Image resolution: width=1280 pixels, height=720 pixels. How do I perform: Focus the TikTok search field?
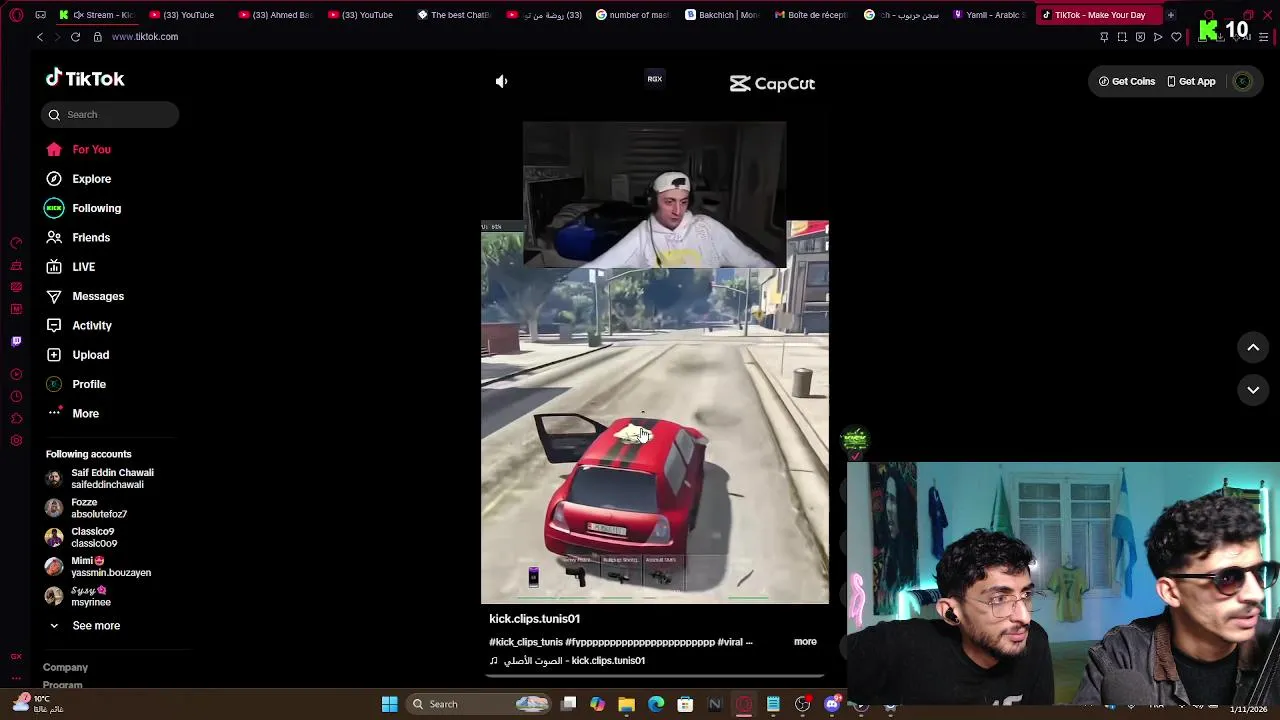110,114
